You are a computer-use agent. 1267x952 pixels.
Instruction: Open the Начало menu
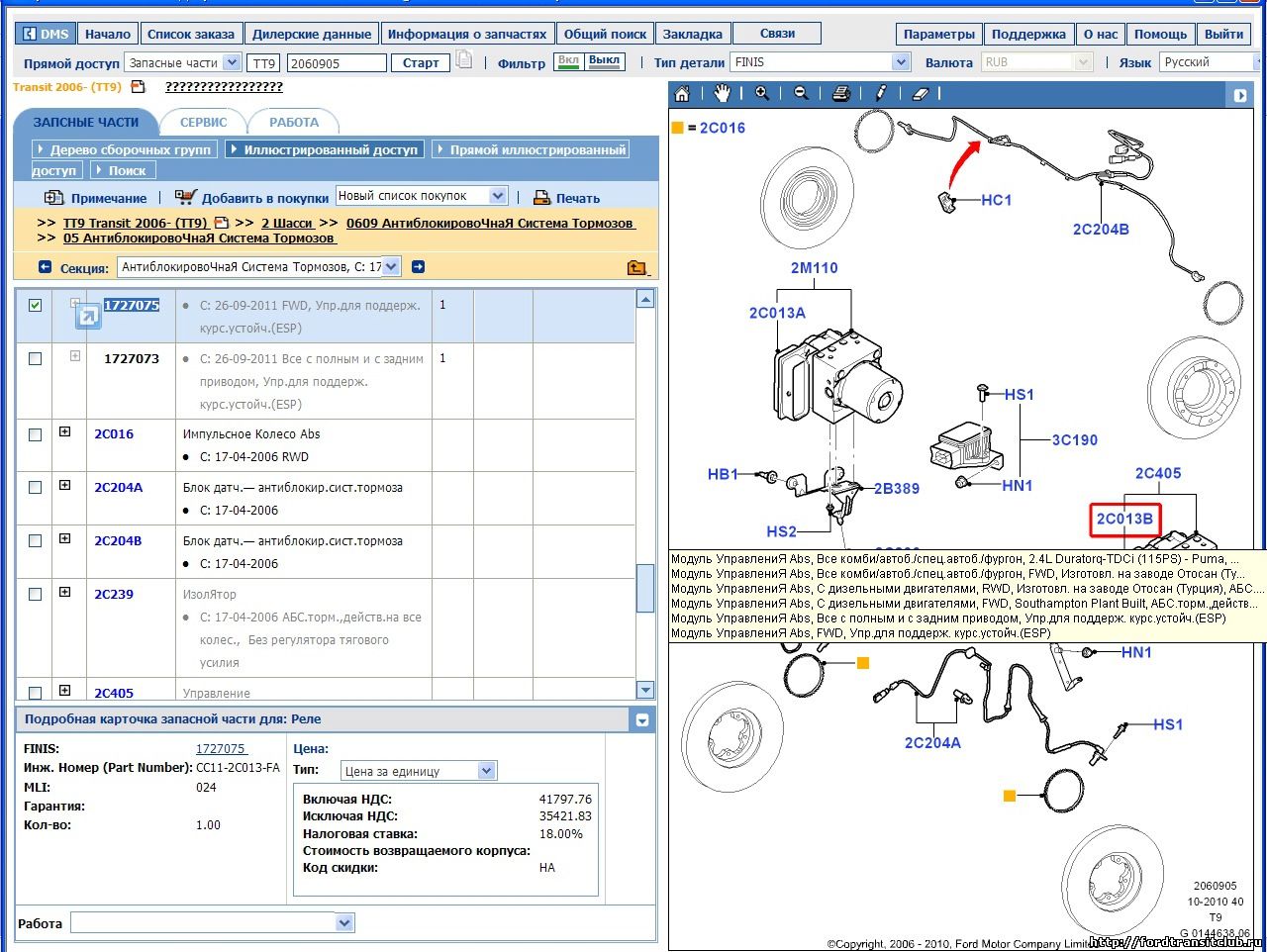point(108,34)
